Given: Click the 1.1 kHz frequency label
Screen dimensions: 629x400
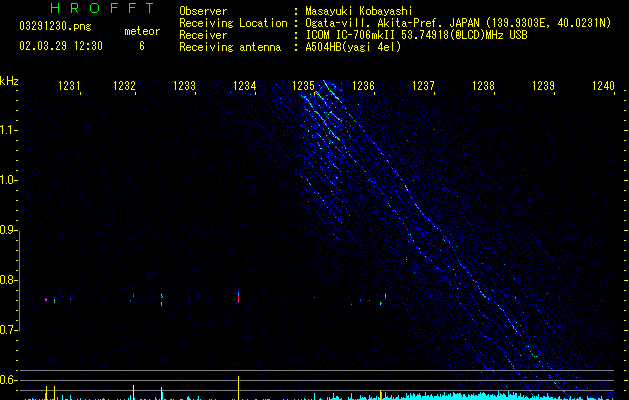Looking at the screenshot, I should pyautogui.click(x=8, y=130).
